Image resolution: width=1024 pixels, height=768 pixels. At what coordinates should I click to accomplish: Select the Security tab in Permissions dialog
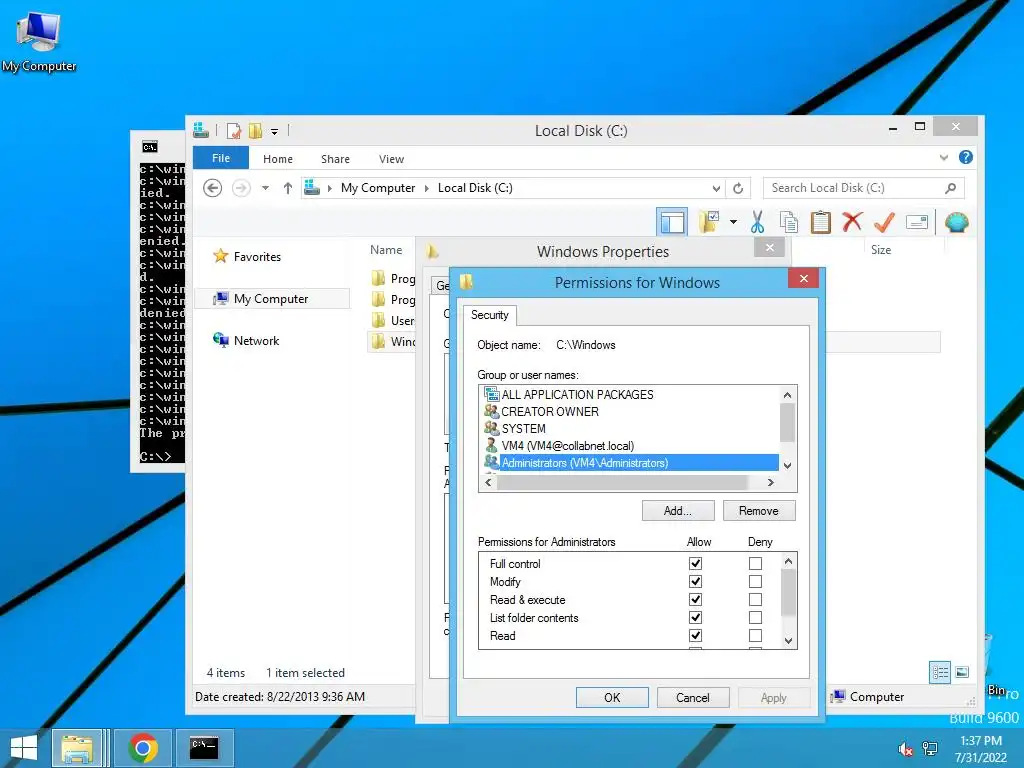click(x=490, y=315)
